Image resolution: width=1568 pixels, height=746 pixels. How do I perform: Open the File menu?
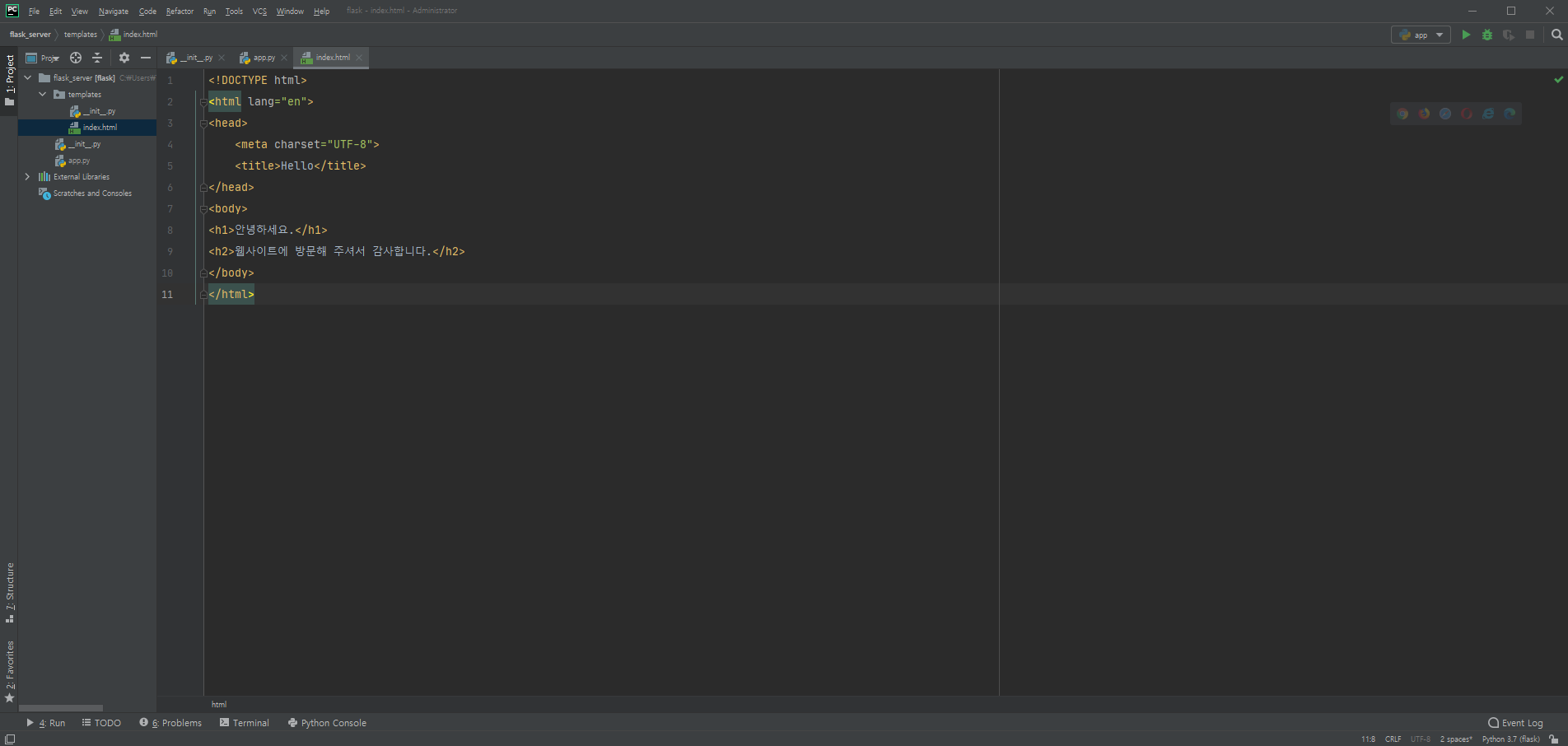pyautogui.click(x=34, y=12)
